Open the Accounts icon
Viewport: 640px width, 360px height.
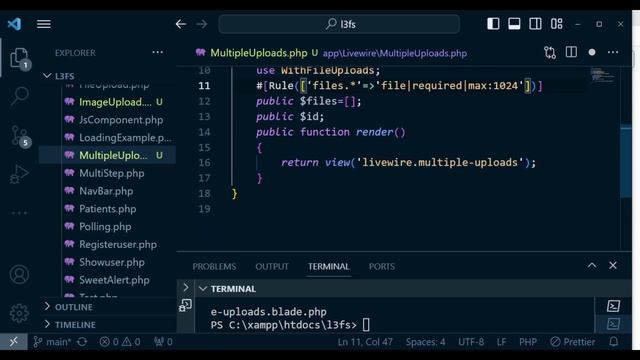tap(19, 274)
